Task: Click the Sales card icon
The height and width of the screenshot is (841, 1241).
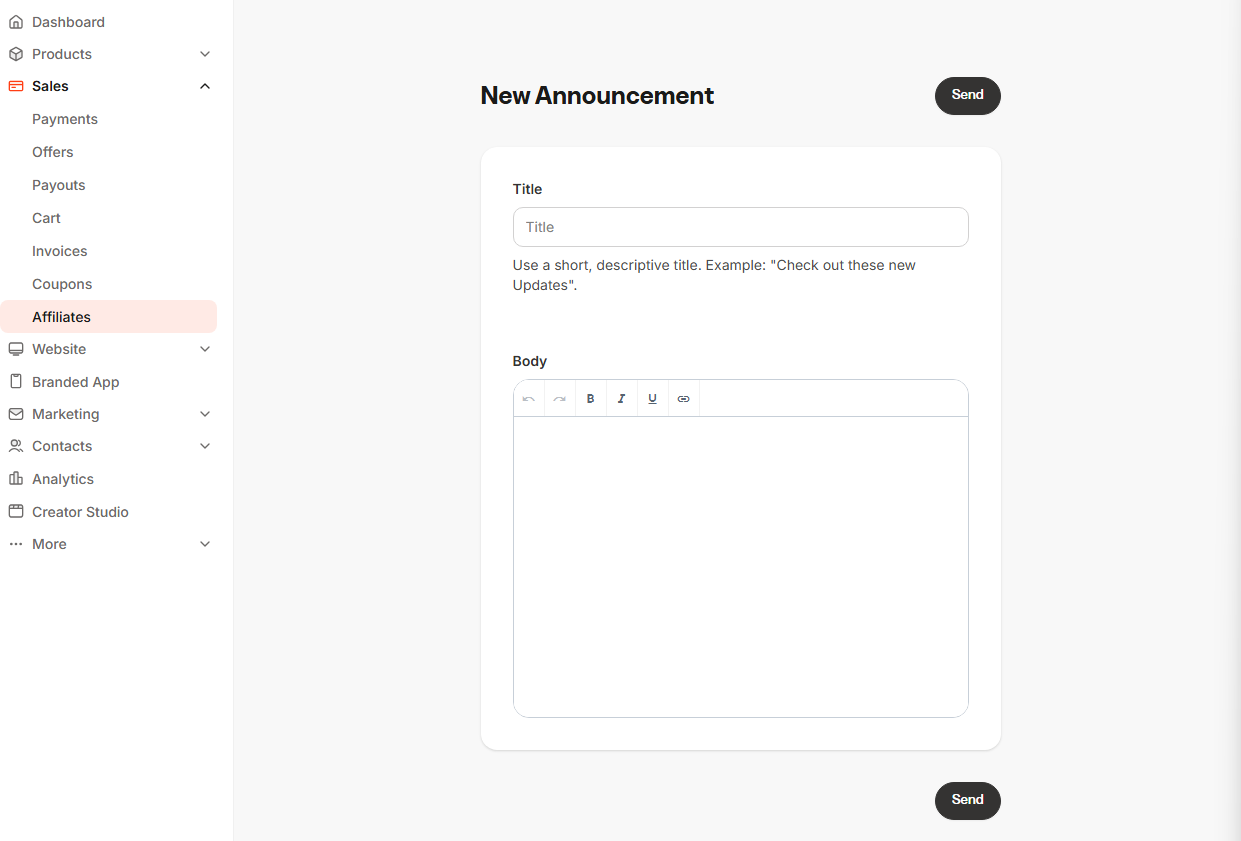Action: 16,85
